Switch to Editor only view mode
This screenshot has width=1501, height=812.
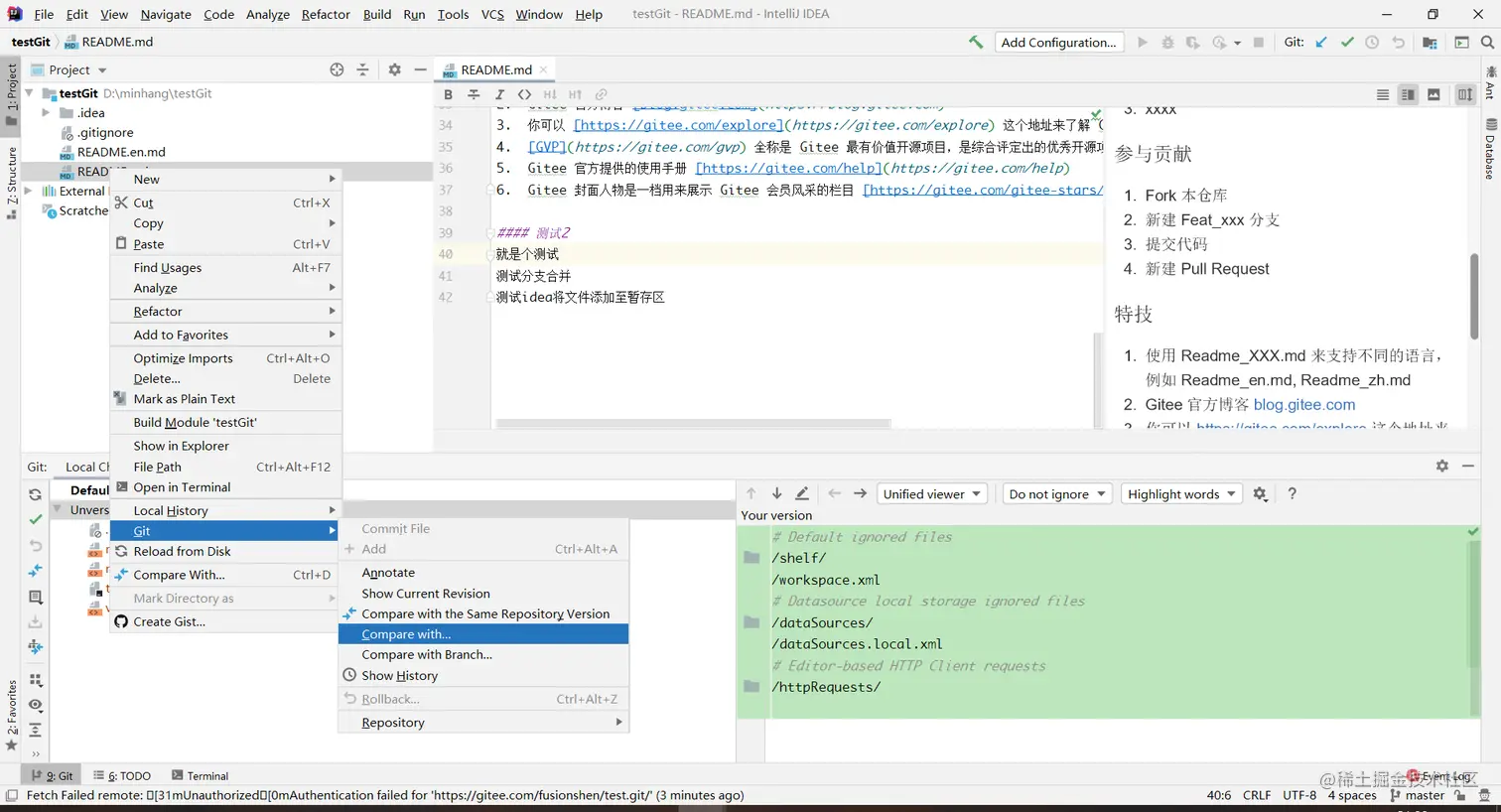pos(1382,94)
